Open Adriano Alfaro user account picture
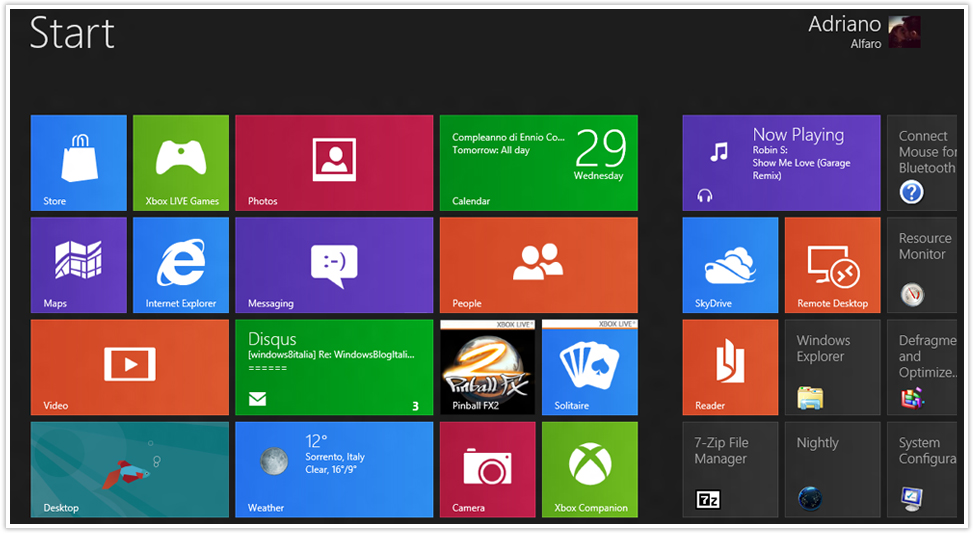Viewport: 974px width, 534px height. (x=904, y=32)
